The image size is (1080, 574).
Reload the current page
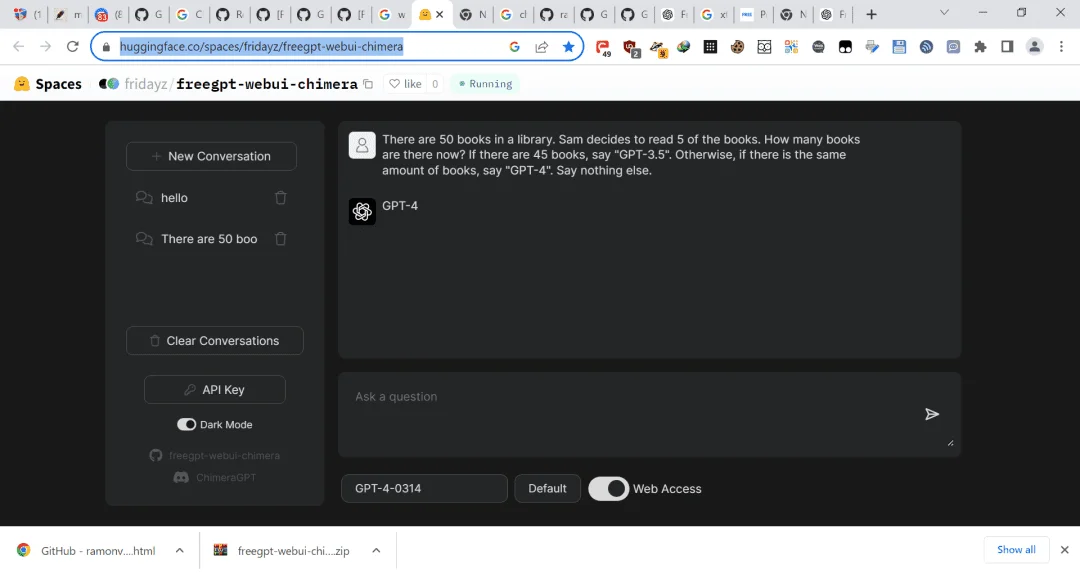(72, 46)
